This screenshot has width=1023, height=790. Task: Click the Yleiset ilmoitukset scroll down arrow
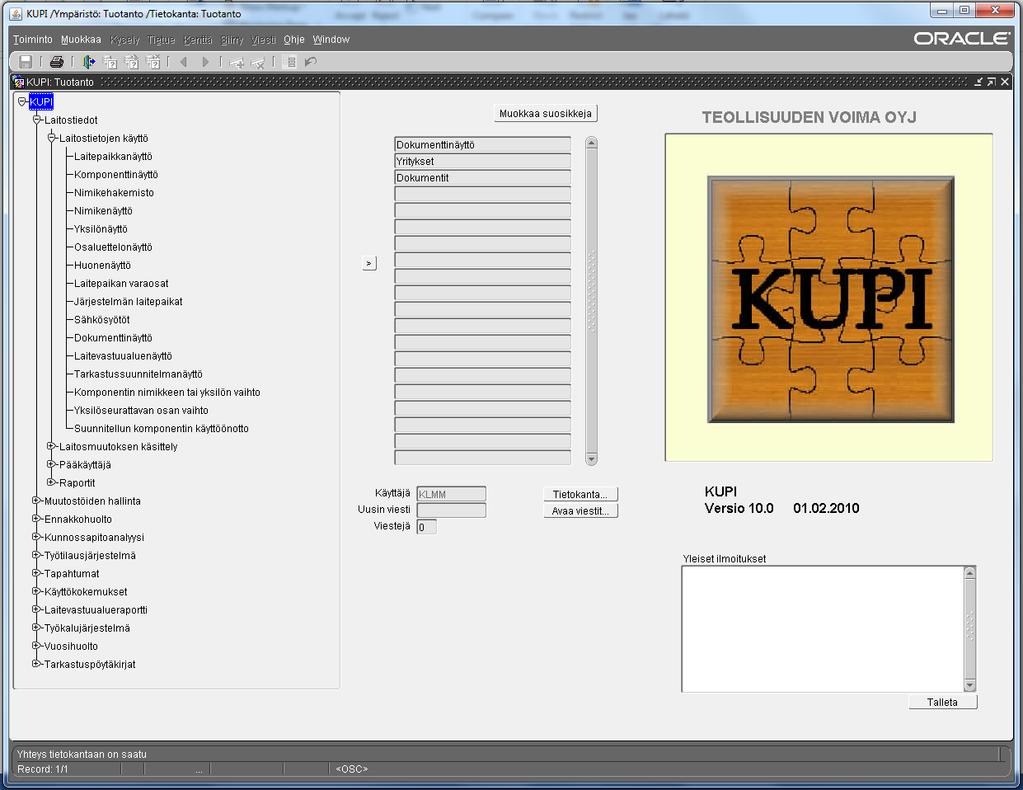pos(970,685)
